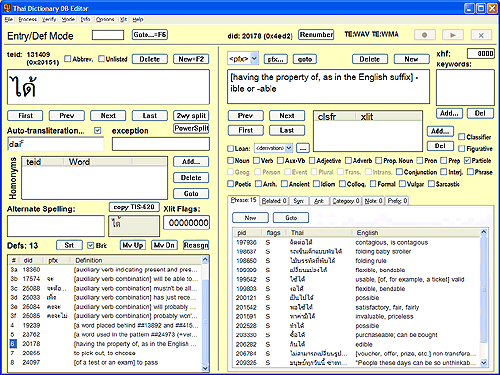Click the Alternate Spelling input field

coord(56,226)
